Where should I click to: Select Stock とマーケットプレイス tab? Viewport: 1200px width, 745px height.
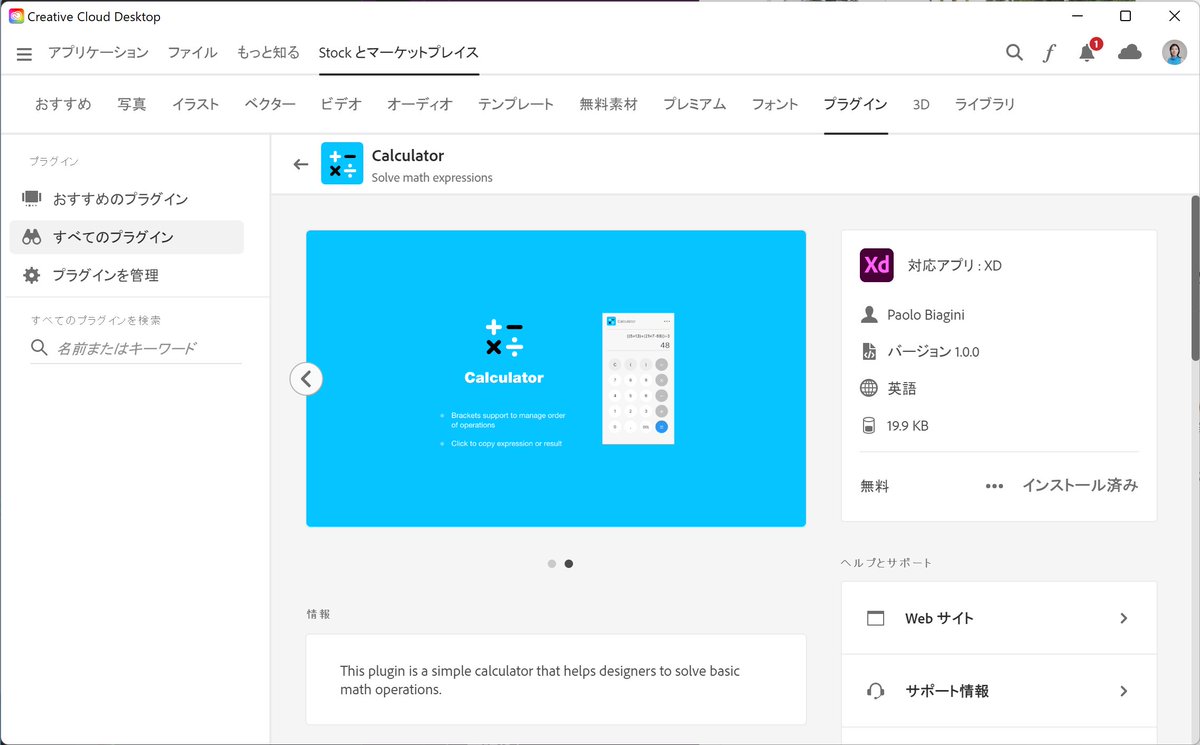(399, 53)
